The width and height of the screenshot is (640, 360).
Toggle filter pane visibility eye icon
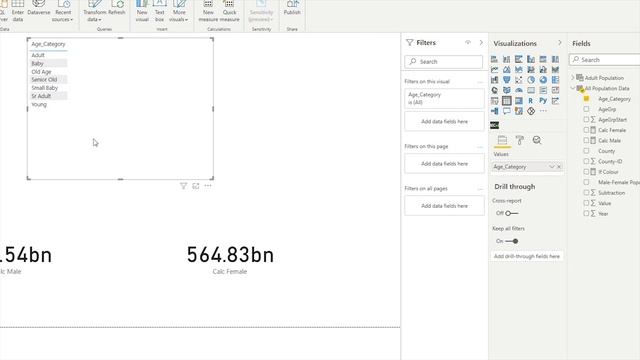coord(468,42)
